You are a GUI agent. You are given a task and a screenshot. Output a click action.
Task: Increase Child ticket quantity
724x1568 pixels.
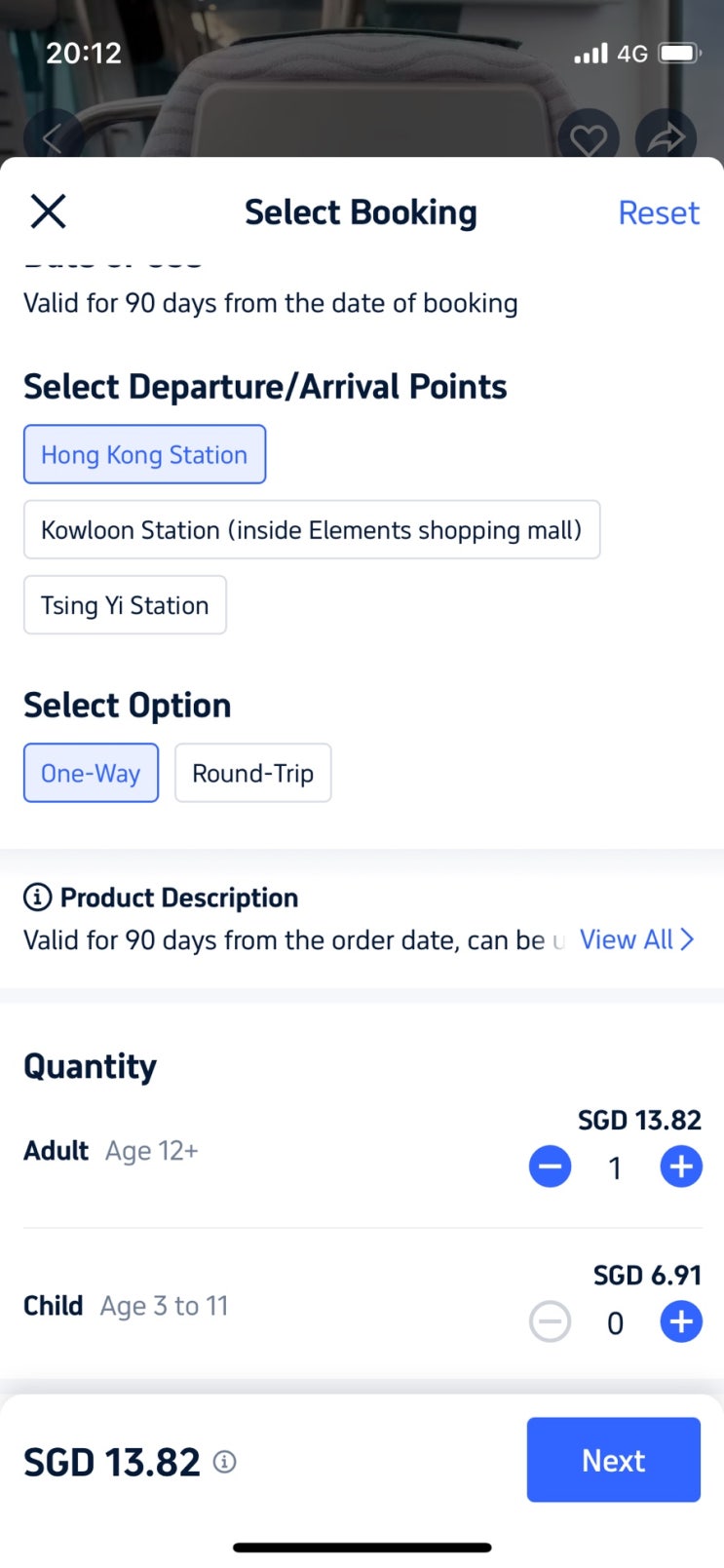(681, 1322)
